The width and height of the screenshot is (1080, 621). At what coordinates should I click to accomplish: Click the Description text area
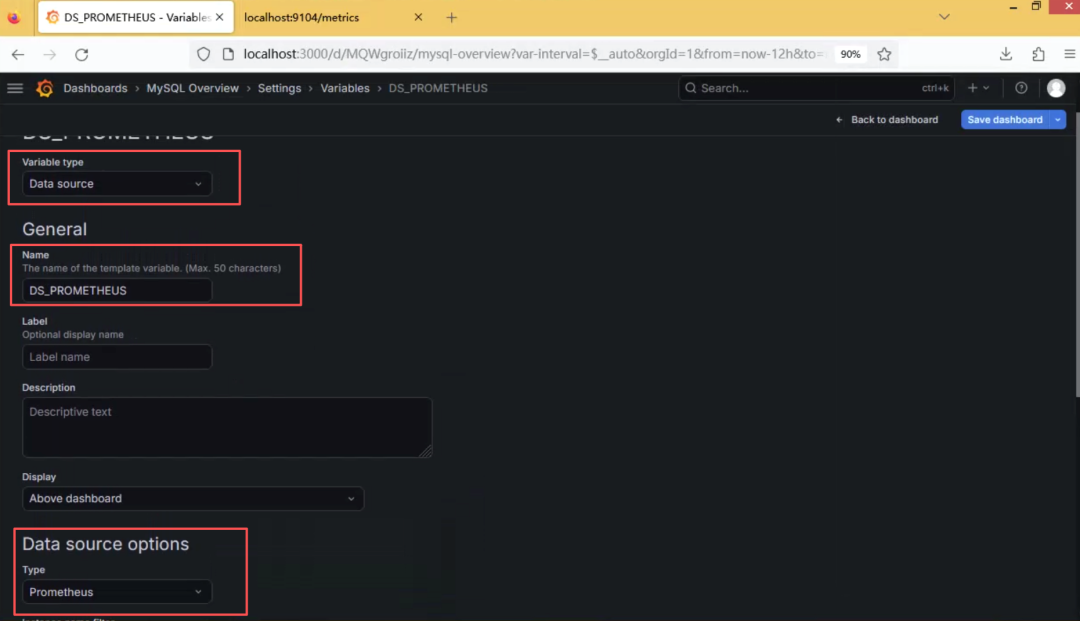[x=227, y=427]
